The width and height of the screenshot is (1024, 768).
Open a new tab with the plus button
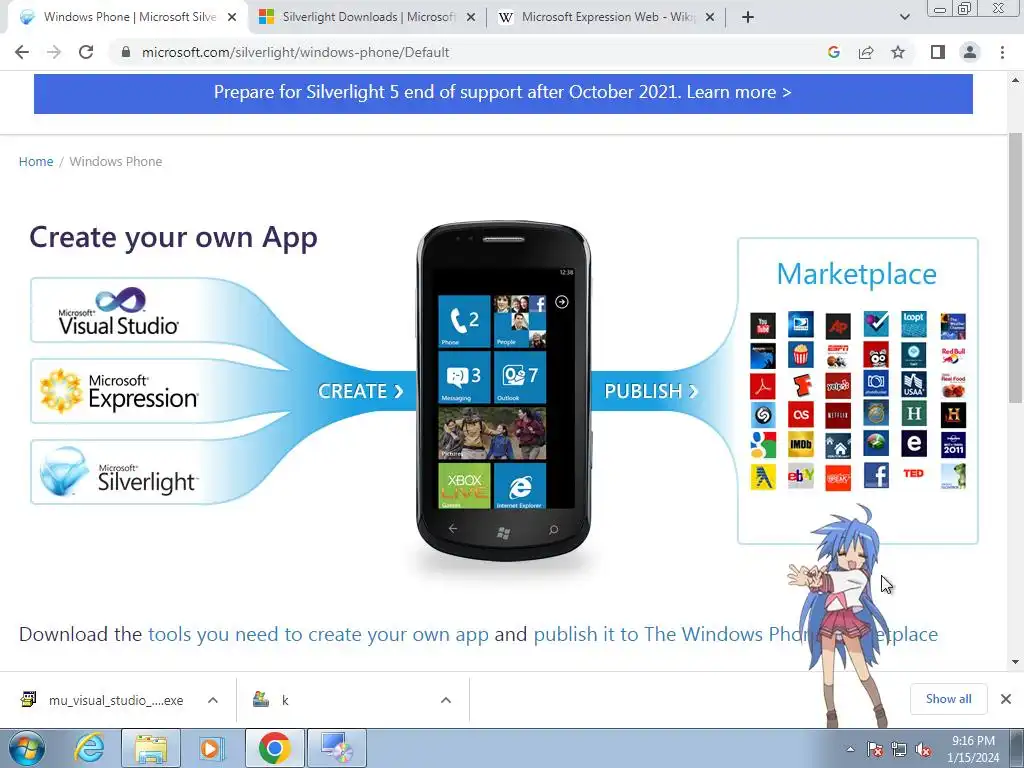coord(748,18)
